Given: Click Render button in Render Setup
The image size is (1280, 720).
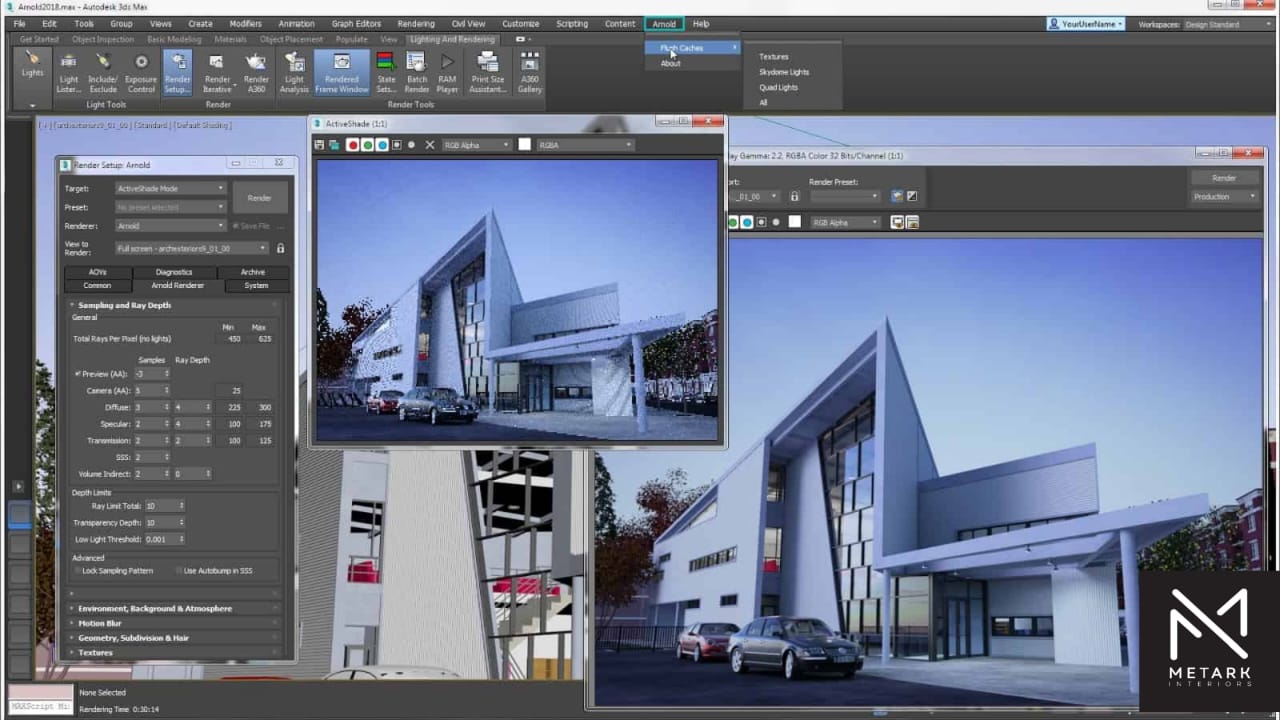Looking at the screenshot, I should pos(259,198).
